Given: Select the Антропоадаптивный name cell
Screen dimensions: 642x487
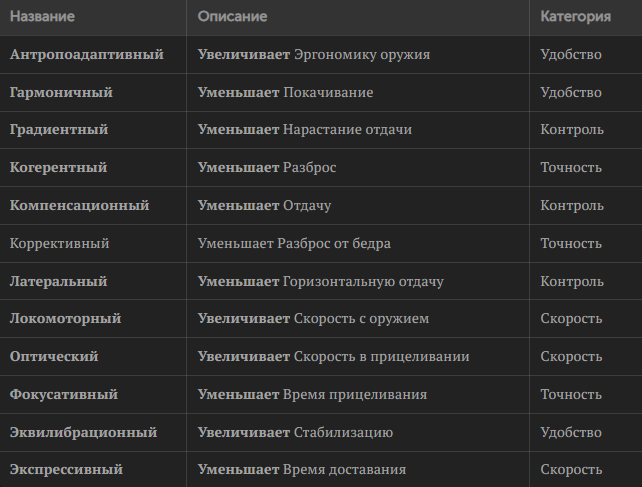Looking at the screenshot, I should coord(86,54).
